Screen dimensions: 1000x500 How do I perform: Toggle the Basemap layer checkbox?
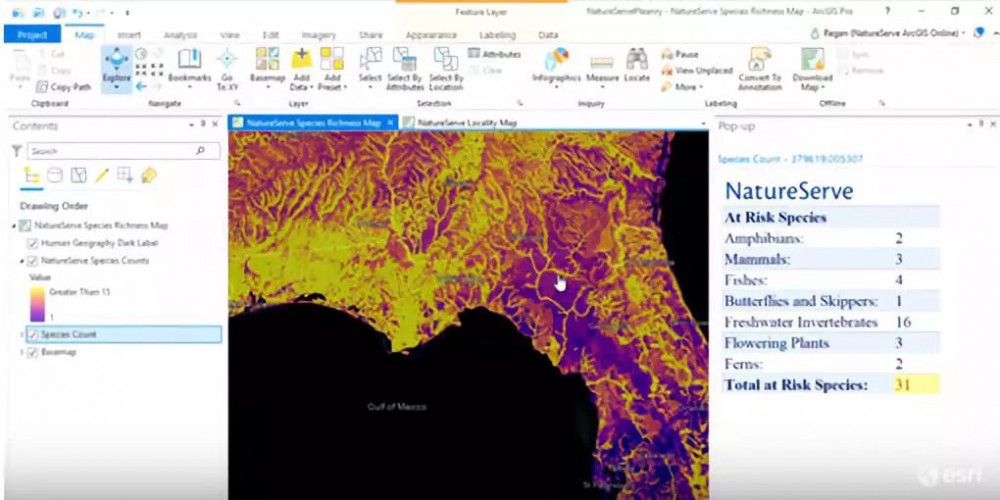tap(33, 352)
